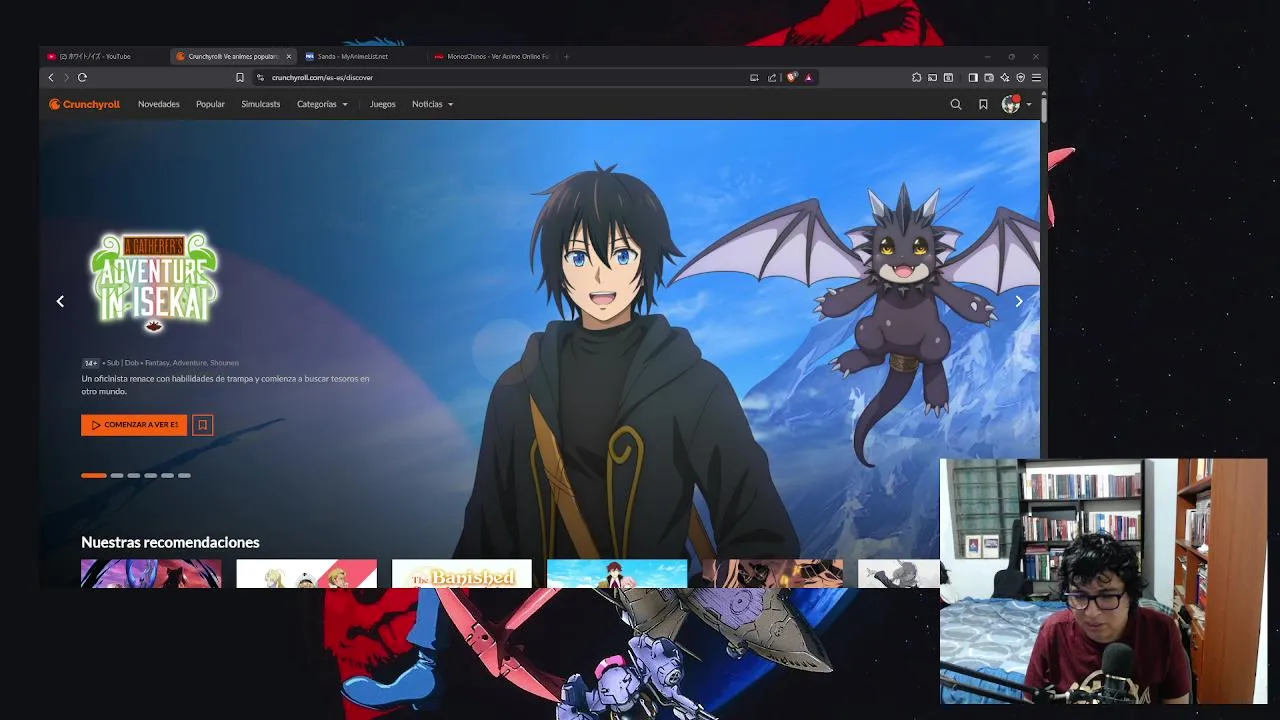
Task: Expand the Noticias dropdown
Action: (432, 104)
